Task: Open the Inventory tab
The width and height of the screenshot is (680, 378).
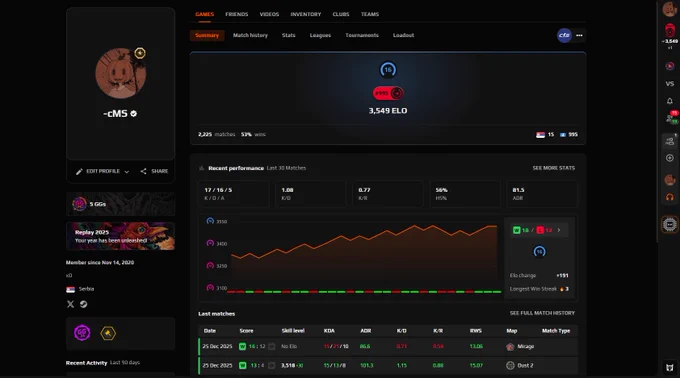Action: pos(306,14)
